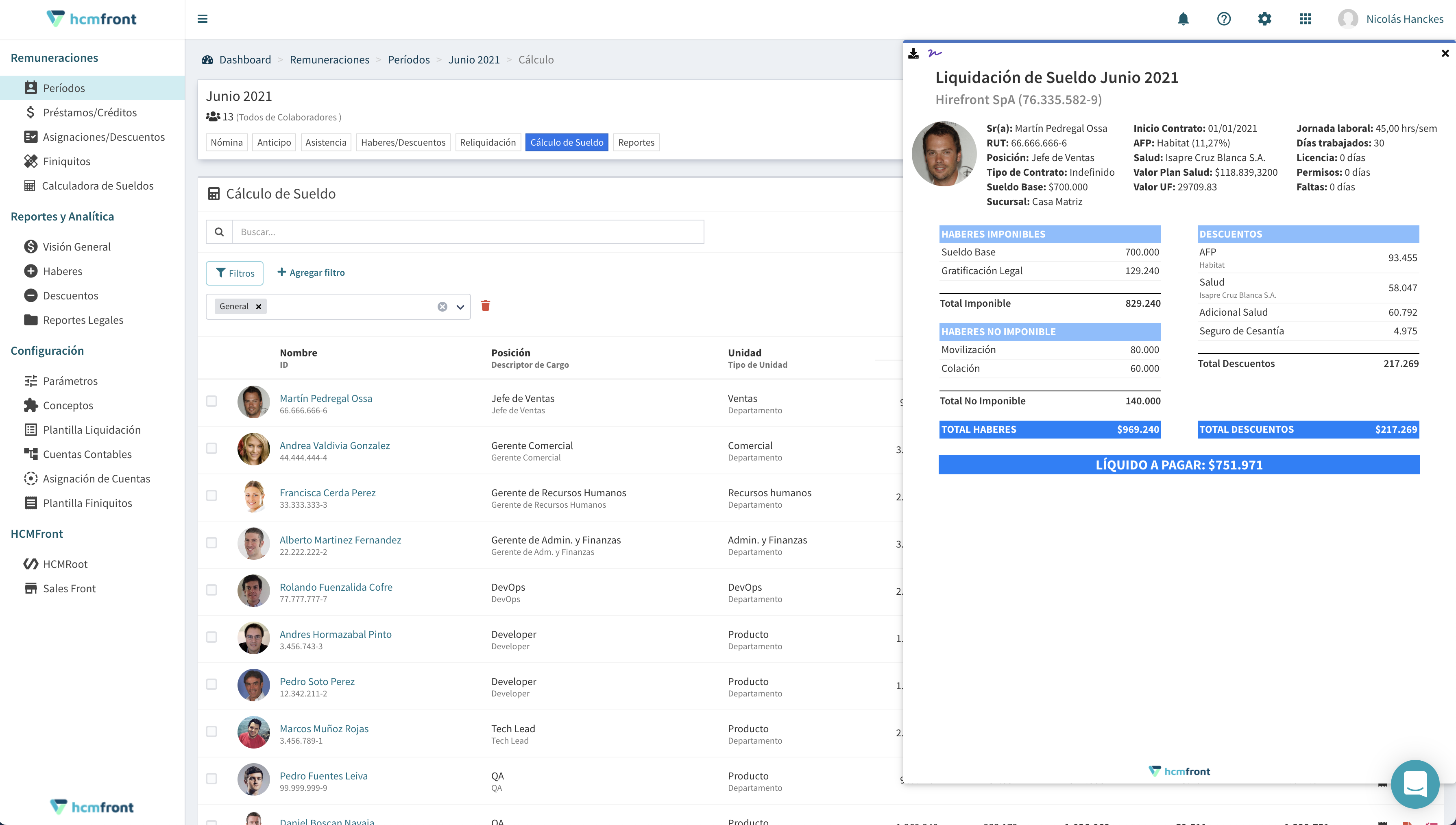Open the help question mark icon
The image size is (1456, 825).
[1224, 19]
